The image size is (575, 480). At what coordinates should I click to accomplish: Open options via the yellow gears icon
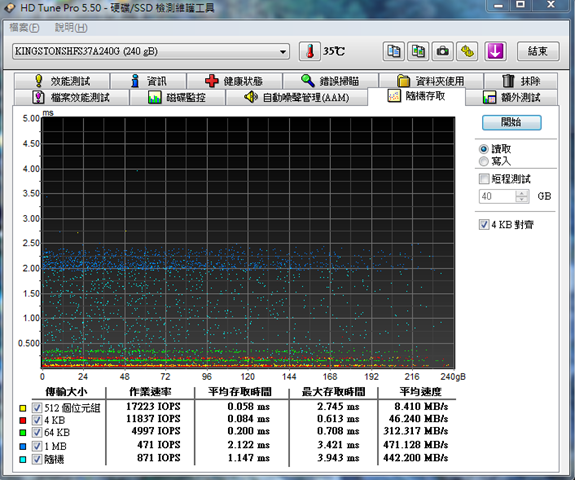(467, 51)
